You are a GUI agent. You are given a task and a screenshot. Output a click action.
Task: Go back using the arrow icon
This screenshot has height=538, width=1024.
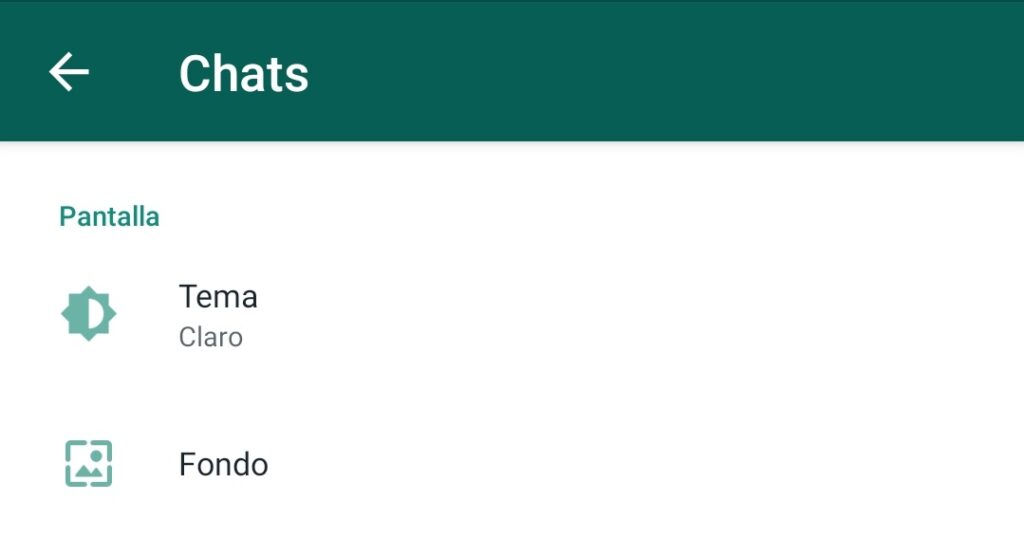(69, 72)
